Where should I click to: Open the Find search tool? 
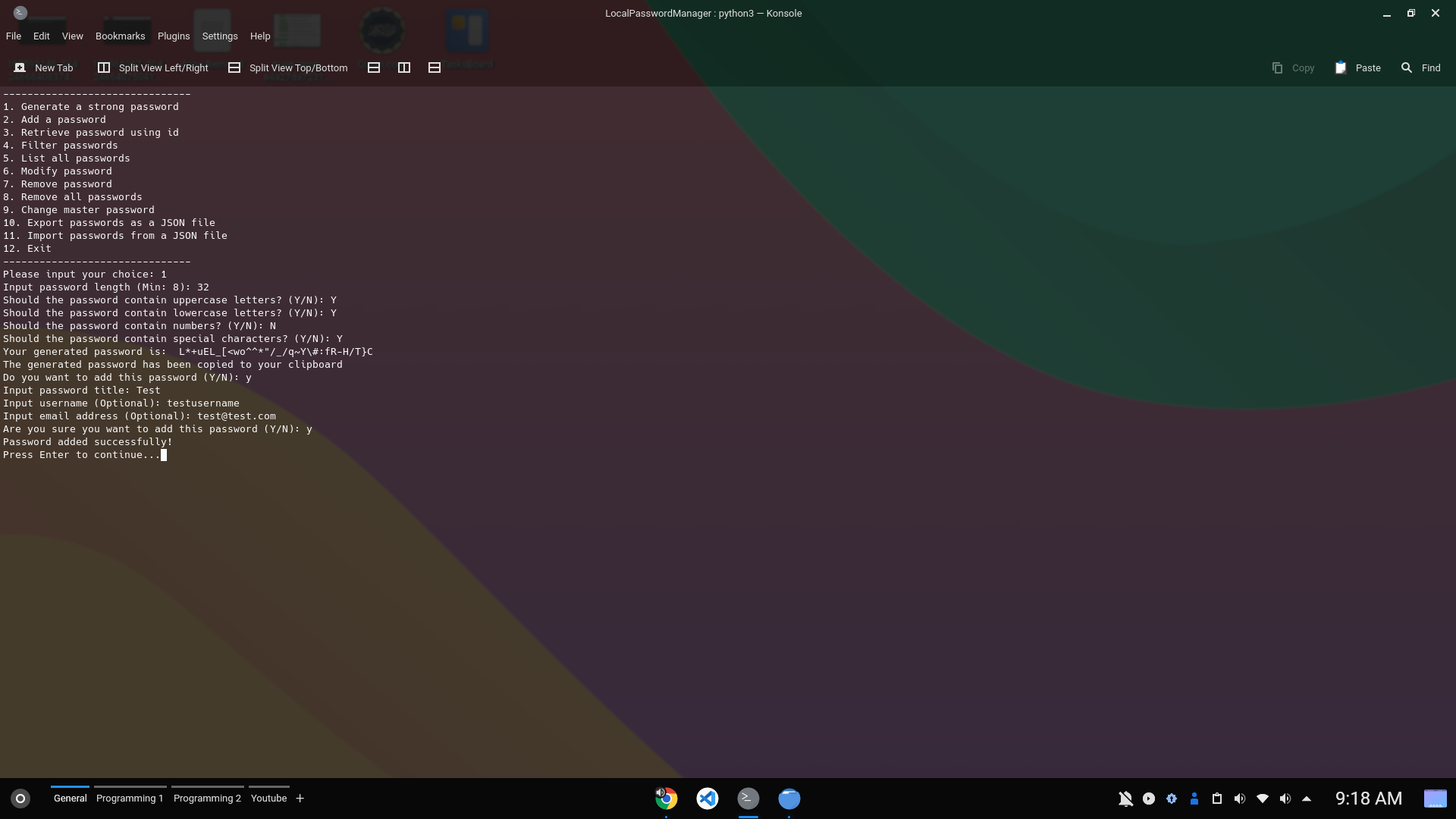coord(1420,67)
